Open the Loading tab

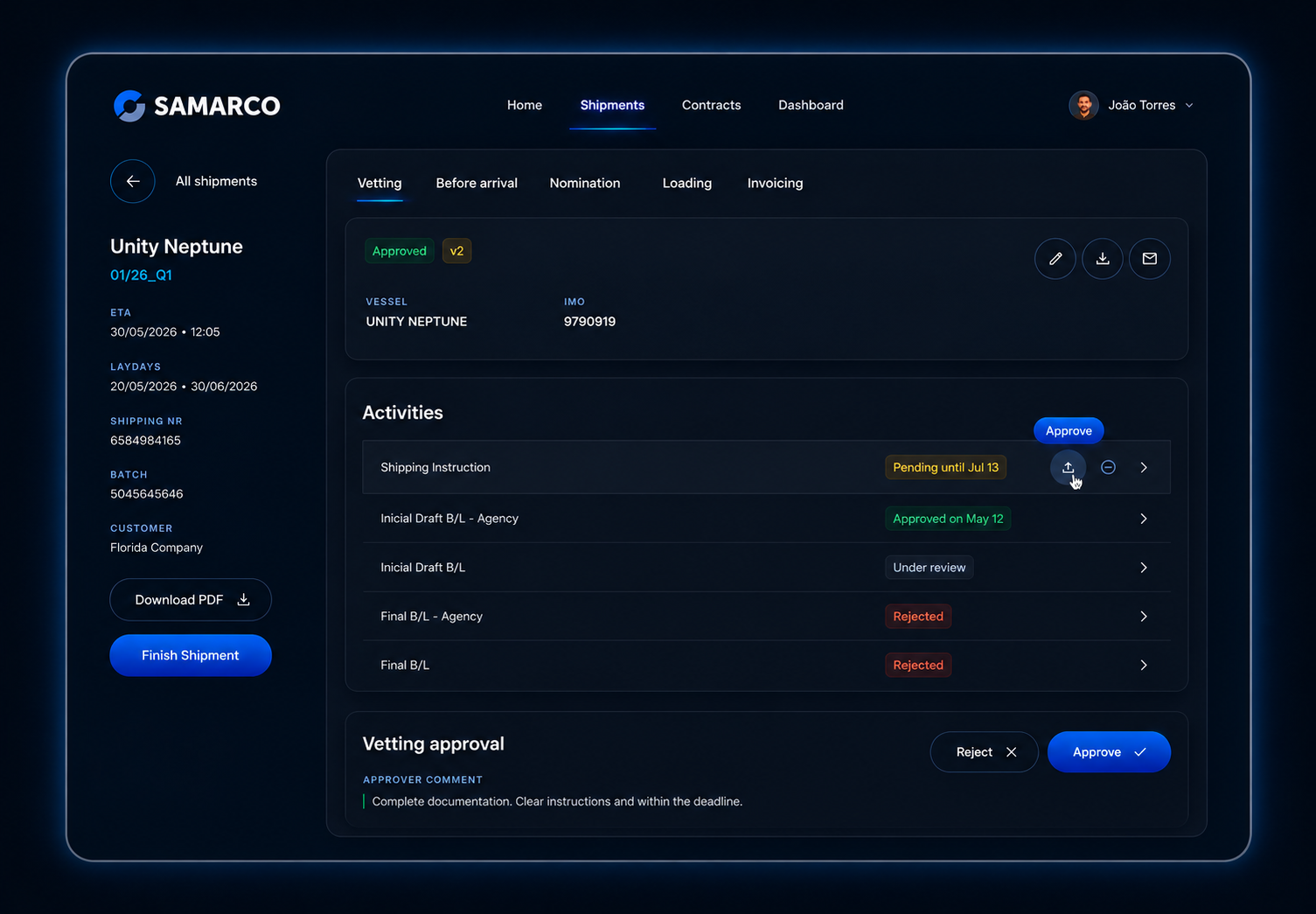tap(687, 183)
